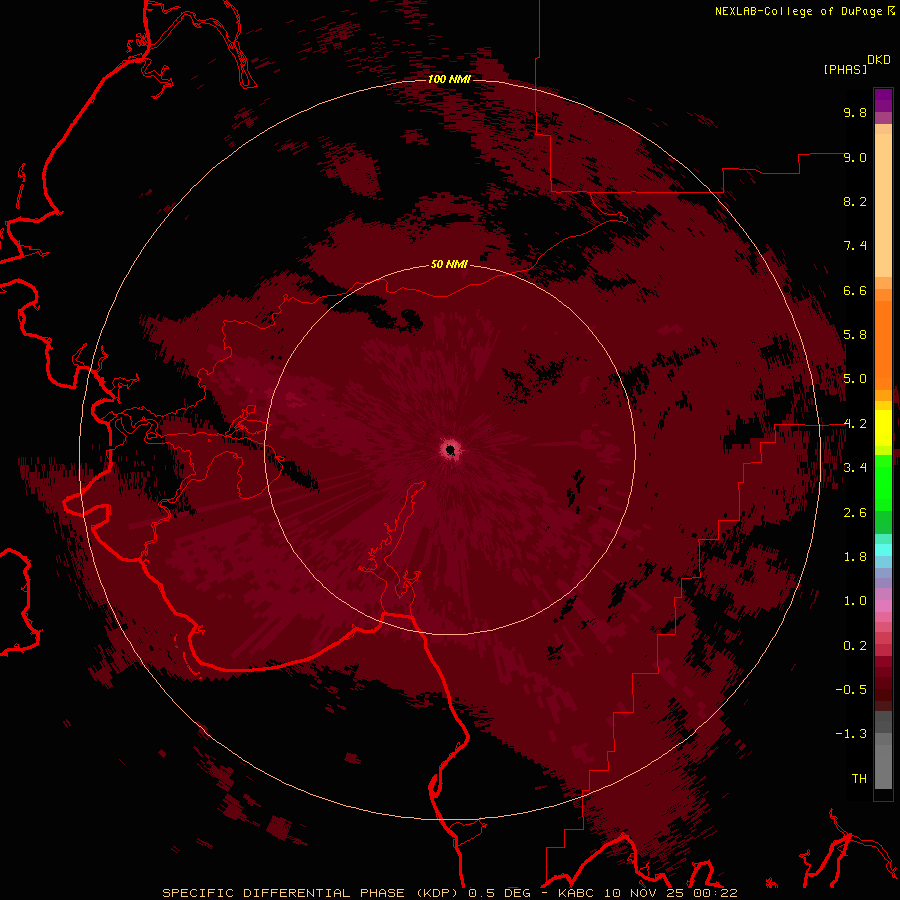Click the orange segment of the color bar
This screenshot has width=900, height=900.
click(x=883, y=346)
